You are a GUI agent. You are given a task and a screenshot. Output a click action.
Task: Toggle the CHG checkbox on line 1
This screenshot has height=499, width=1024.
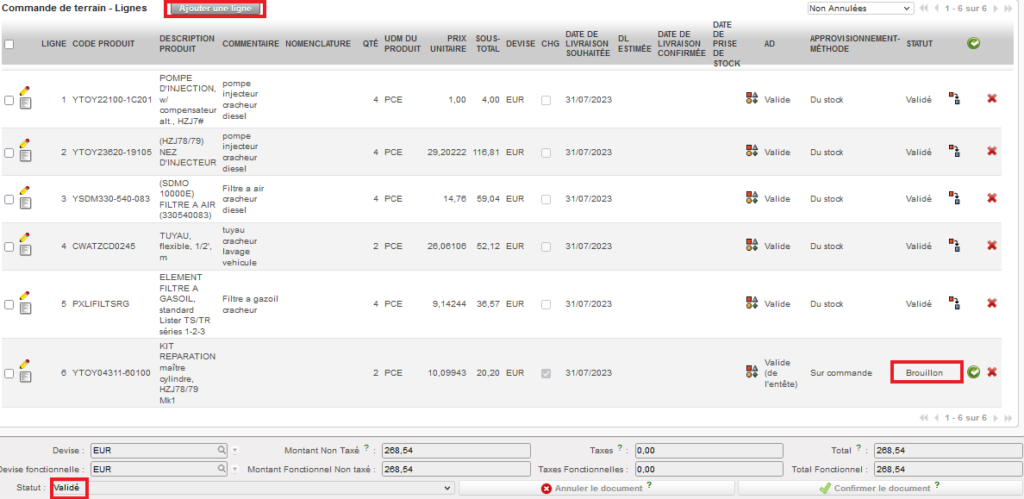point(546,100)
